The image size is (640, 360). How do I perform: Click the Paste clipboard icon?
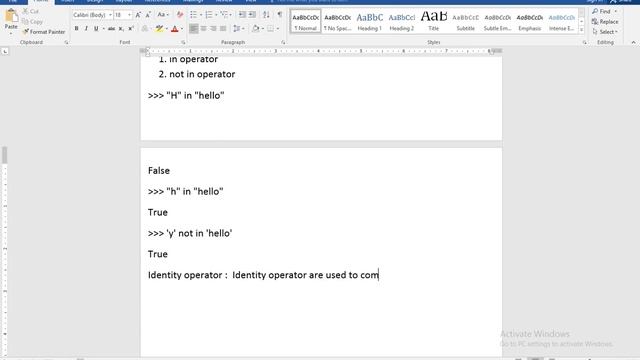pos(11,16)
